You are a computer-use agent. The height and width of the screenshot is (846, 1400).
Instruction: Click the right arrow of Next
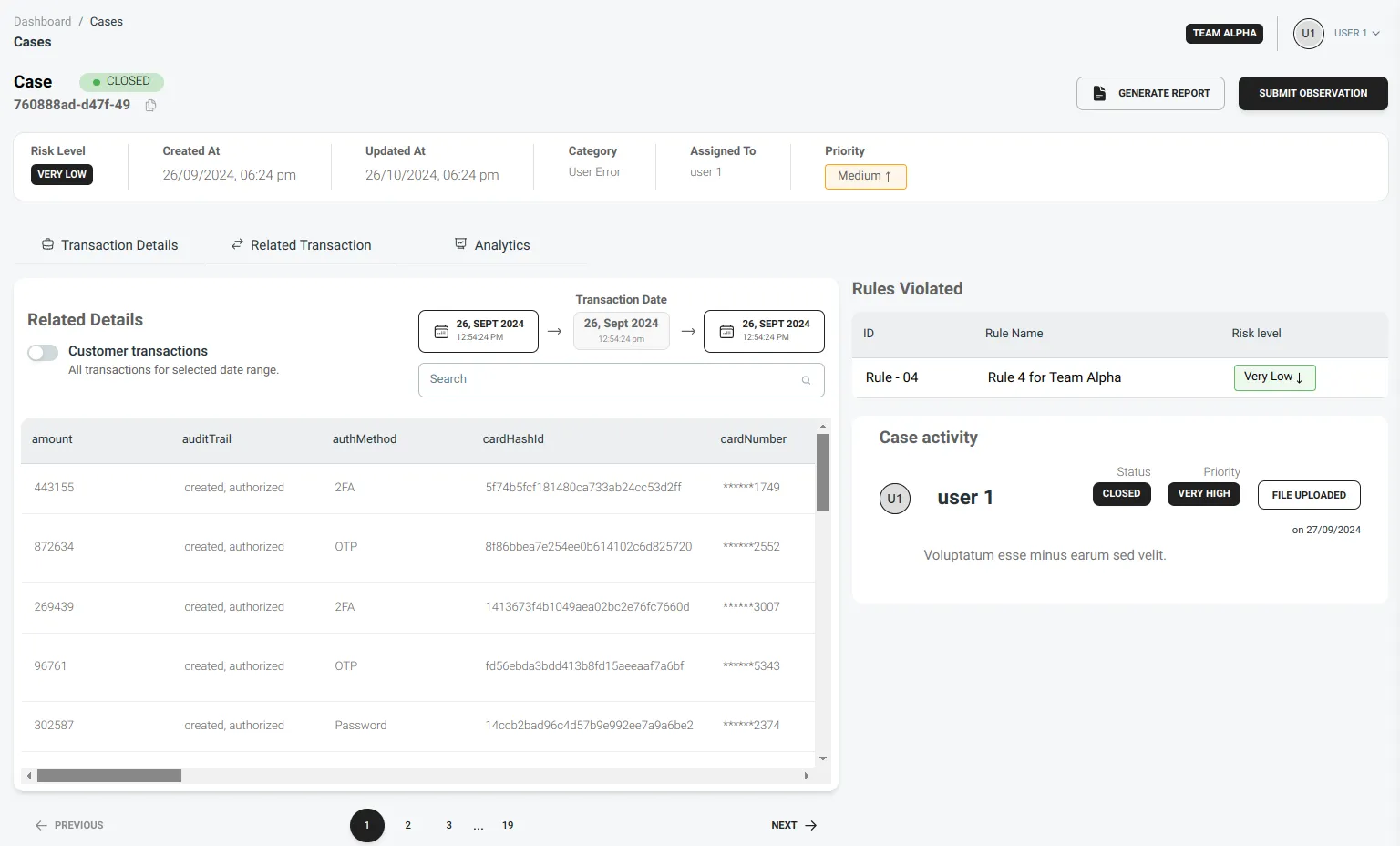tap(811, 825)
